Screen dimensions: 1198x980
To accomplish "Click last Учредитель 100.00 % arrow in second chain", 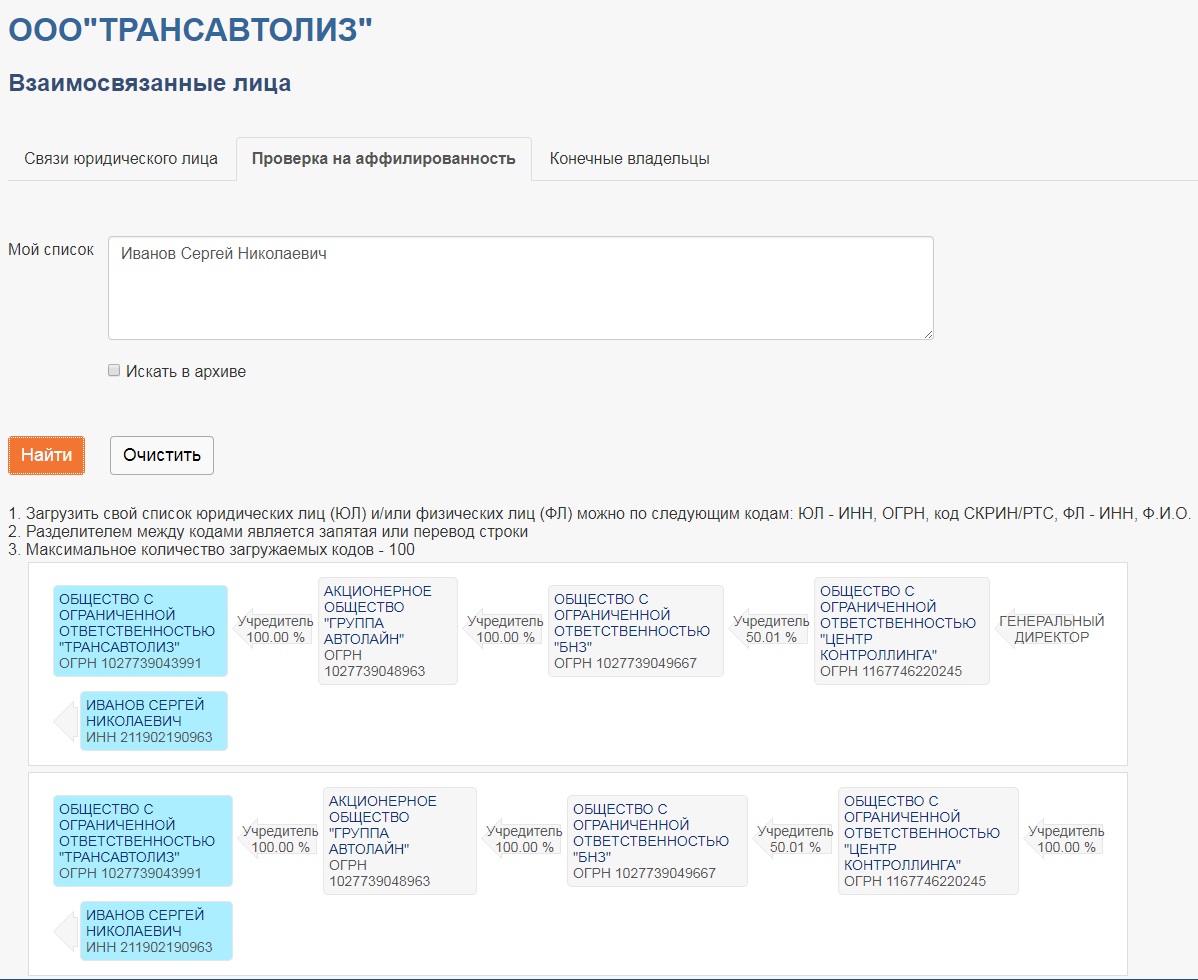I will [x=1065, y=839].
